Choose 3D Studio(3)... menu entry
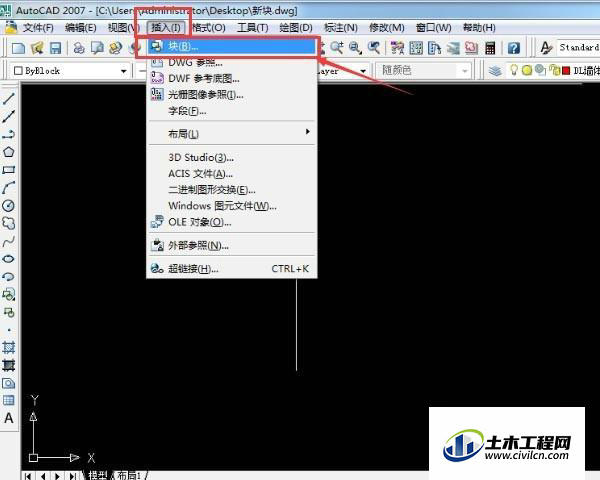The width and height of the screenshot is (600, 480). pyautogui.click(x=232, y=157)
